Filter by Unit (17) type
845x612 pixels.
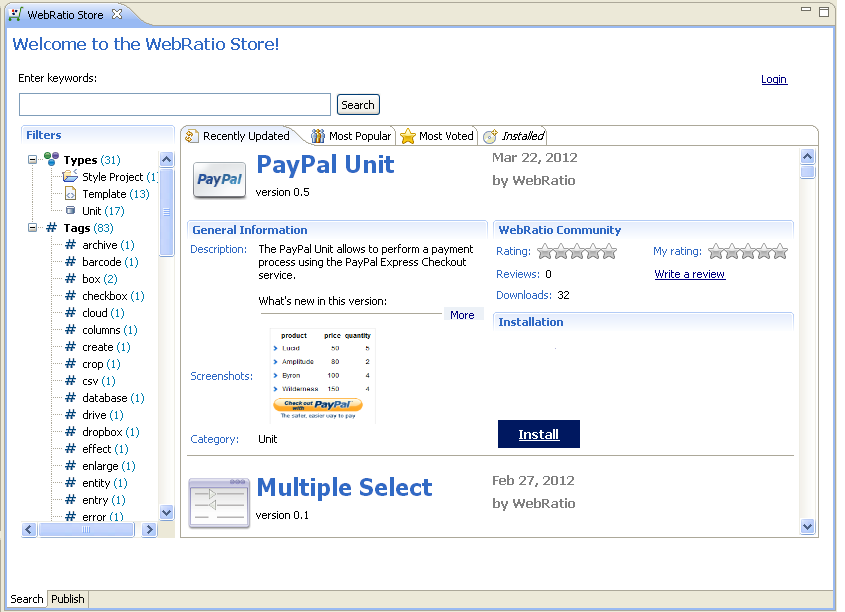coord(103,211)
